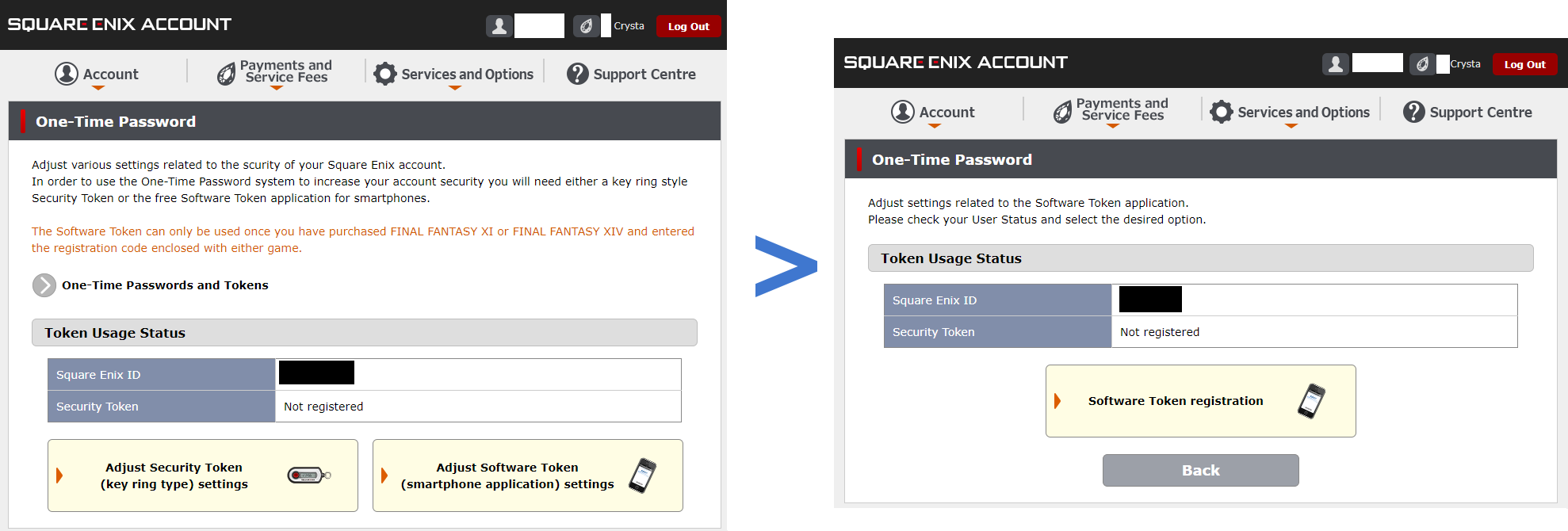Click Support question-mark icon in left navigation
Screen dimensions: 1568x531
[578, 74]
